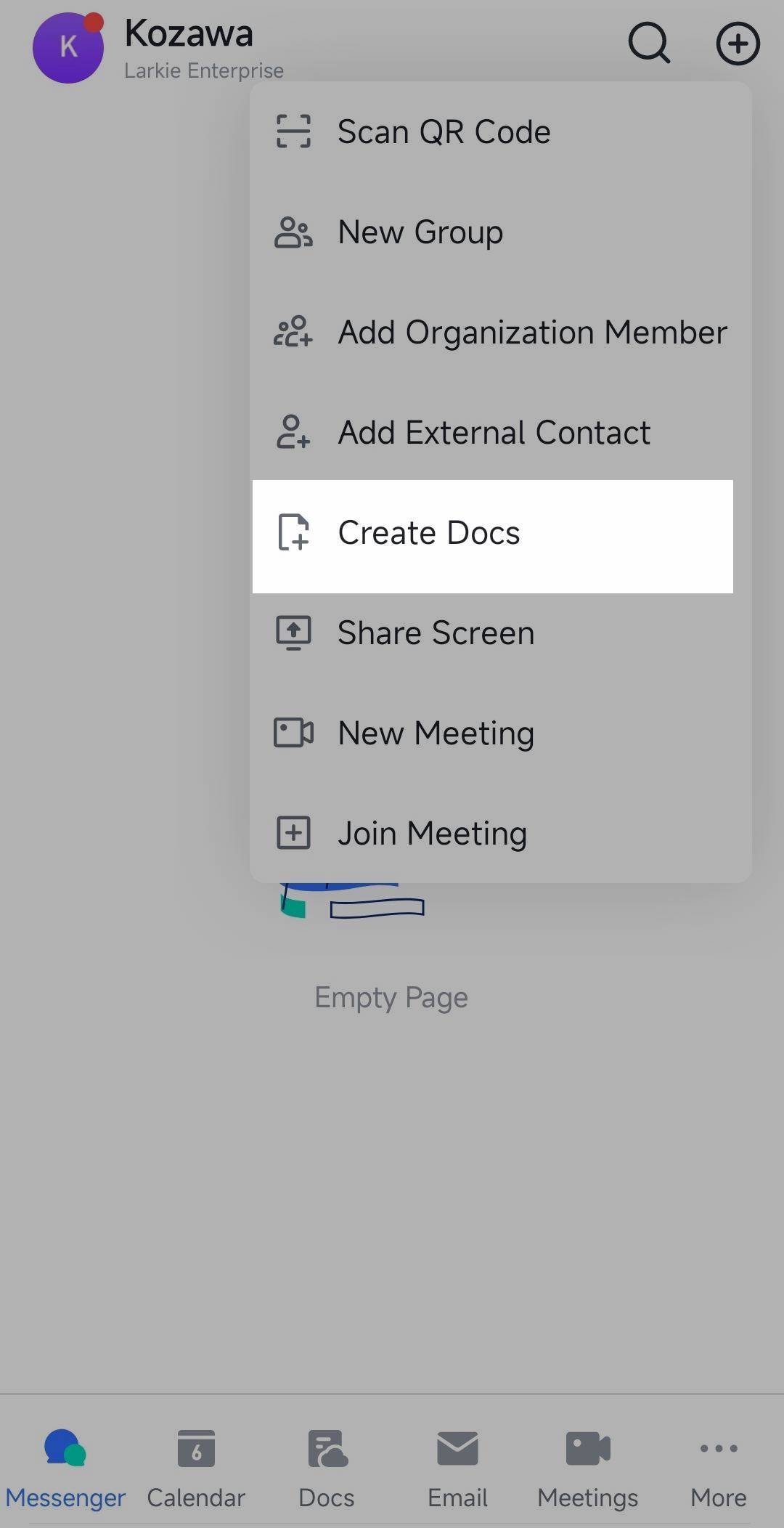Select the Join Meeting option
Viewport: 784px width, 1528px height.
point(432,833)
